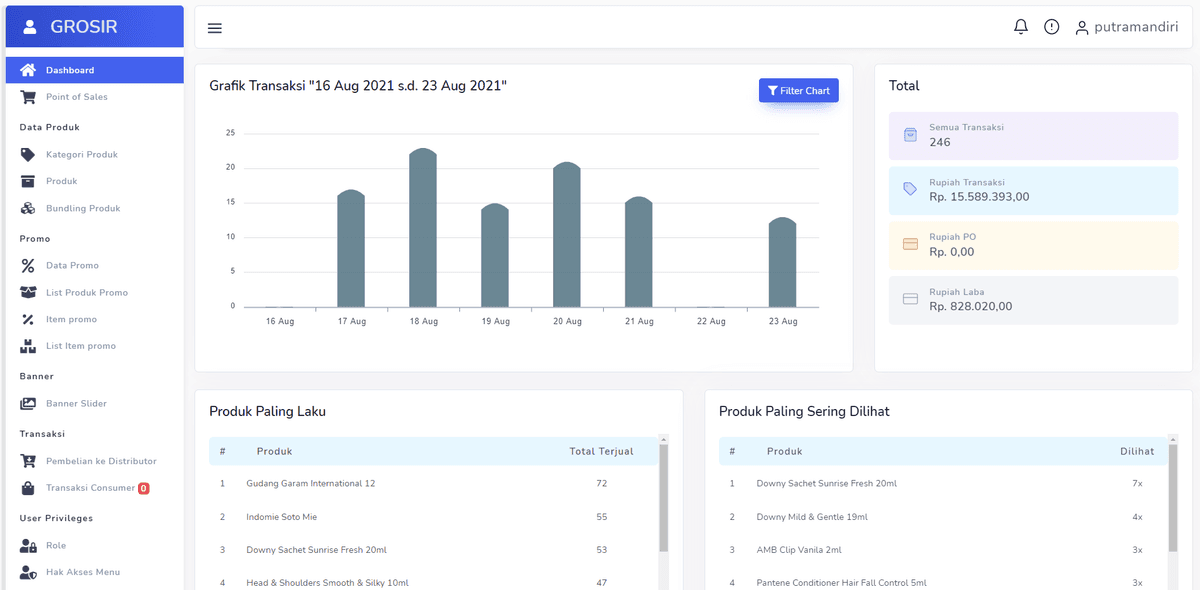The height and width of the screenshot is (590, 1200).
Task: Click the Rupiah Transaksi total card
Action: click(1034, 189)
